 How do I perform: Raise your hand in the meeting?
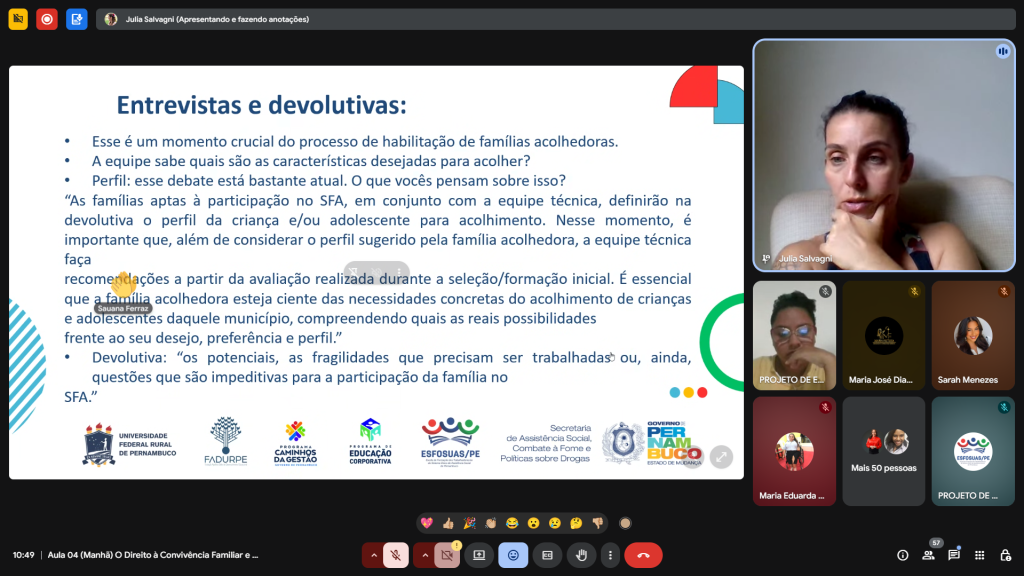pyautogui.click(x=581, y=555)
